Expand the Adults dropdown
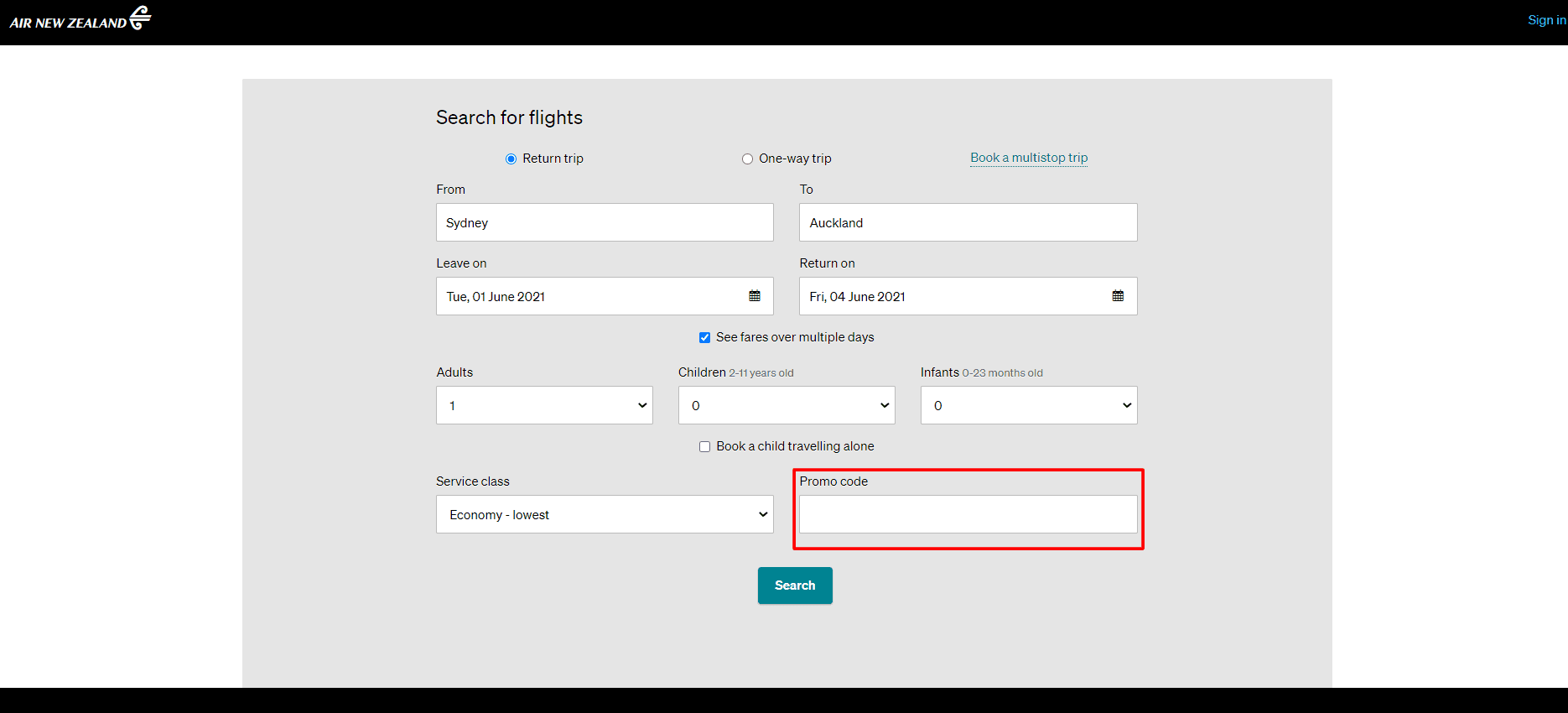This screenshot has height=713, width=1568. (544, 405)
